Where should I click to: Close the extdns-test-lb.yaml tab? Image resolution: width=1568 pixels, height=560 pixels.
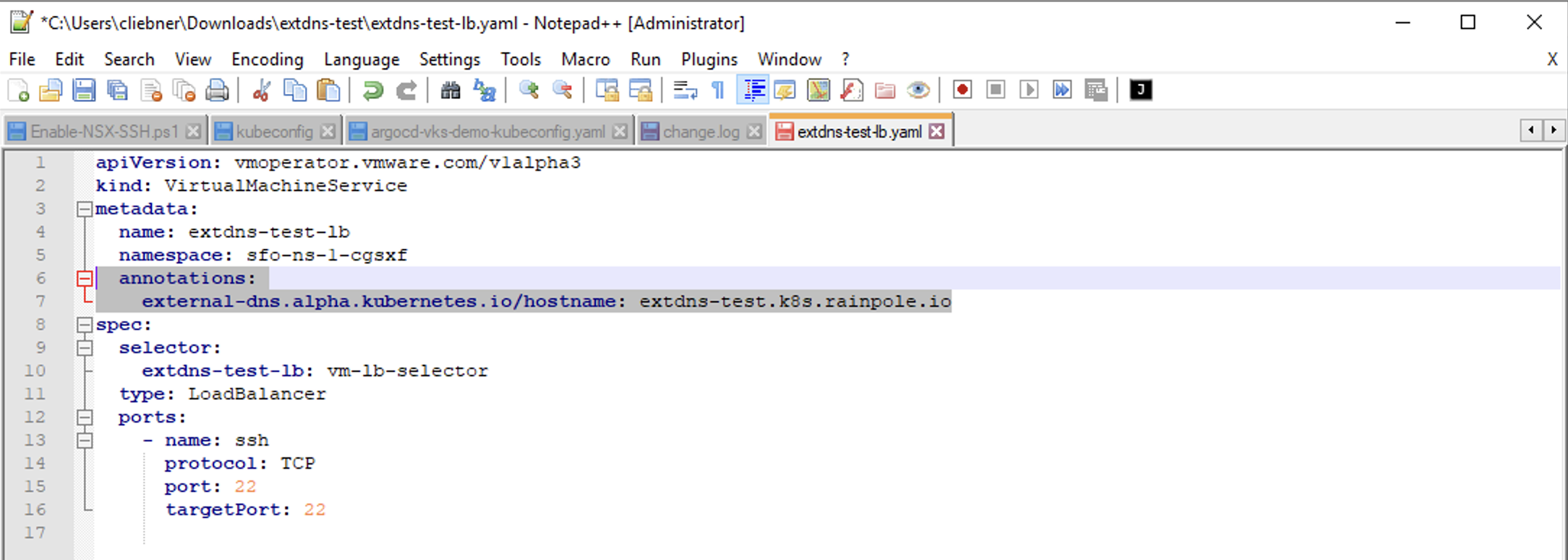pyautogui.click(x=937, y=132)
